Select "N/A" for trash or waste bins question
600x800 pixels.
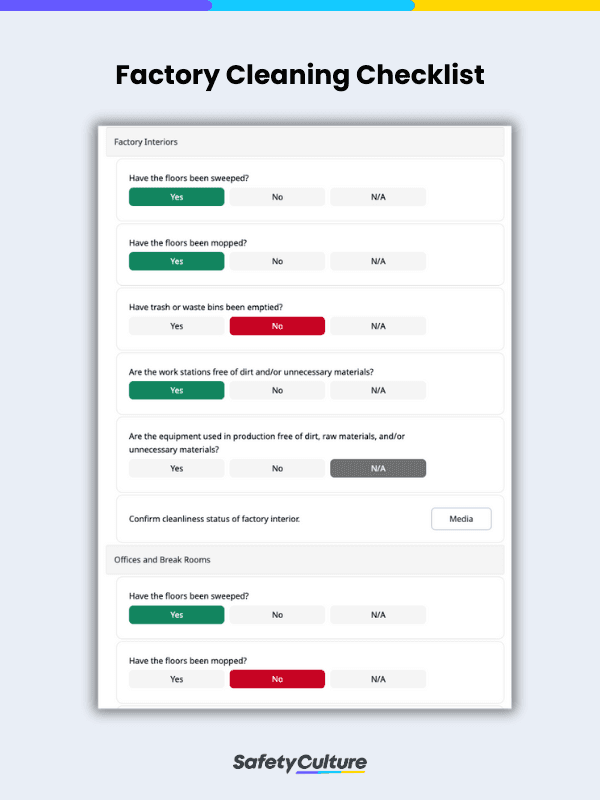click(x=378, y=325)
